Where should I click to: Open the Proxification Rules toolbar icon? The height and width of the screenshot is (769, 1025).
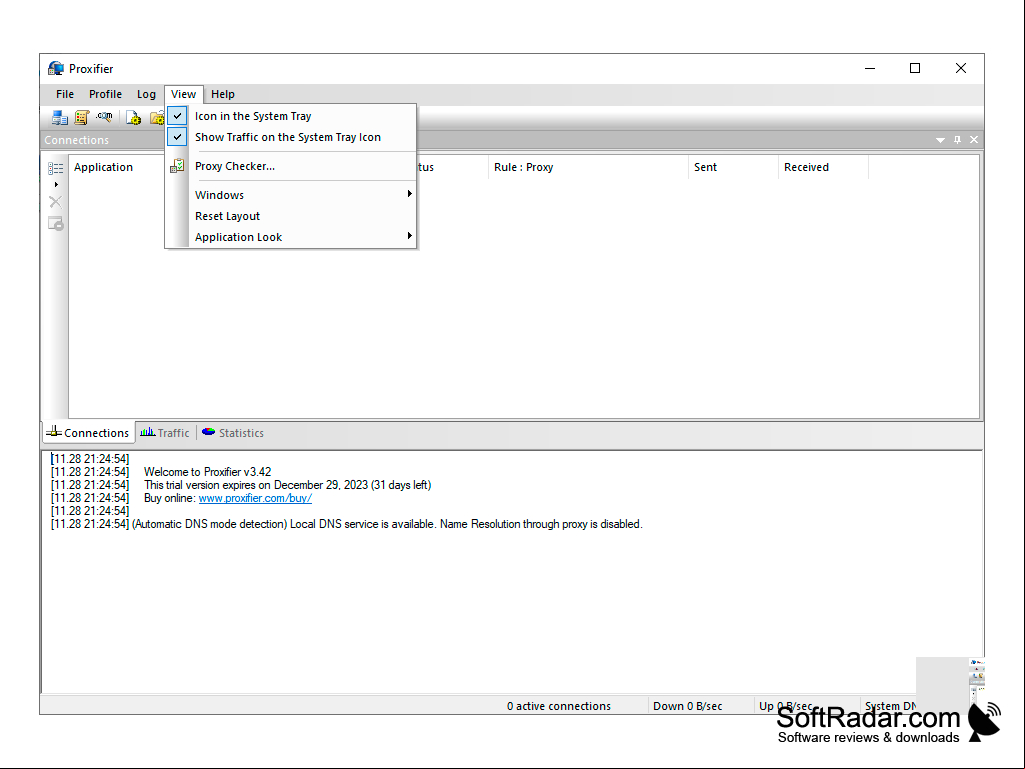(82, 118)
